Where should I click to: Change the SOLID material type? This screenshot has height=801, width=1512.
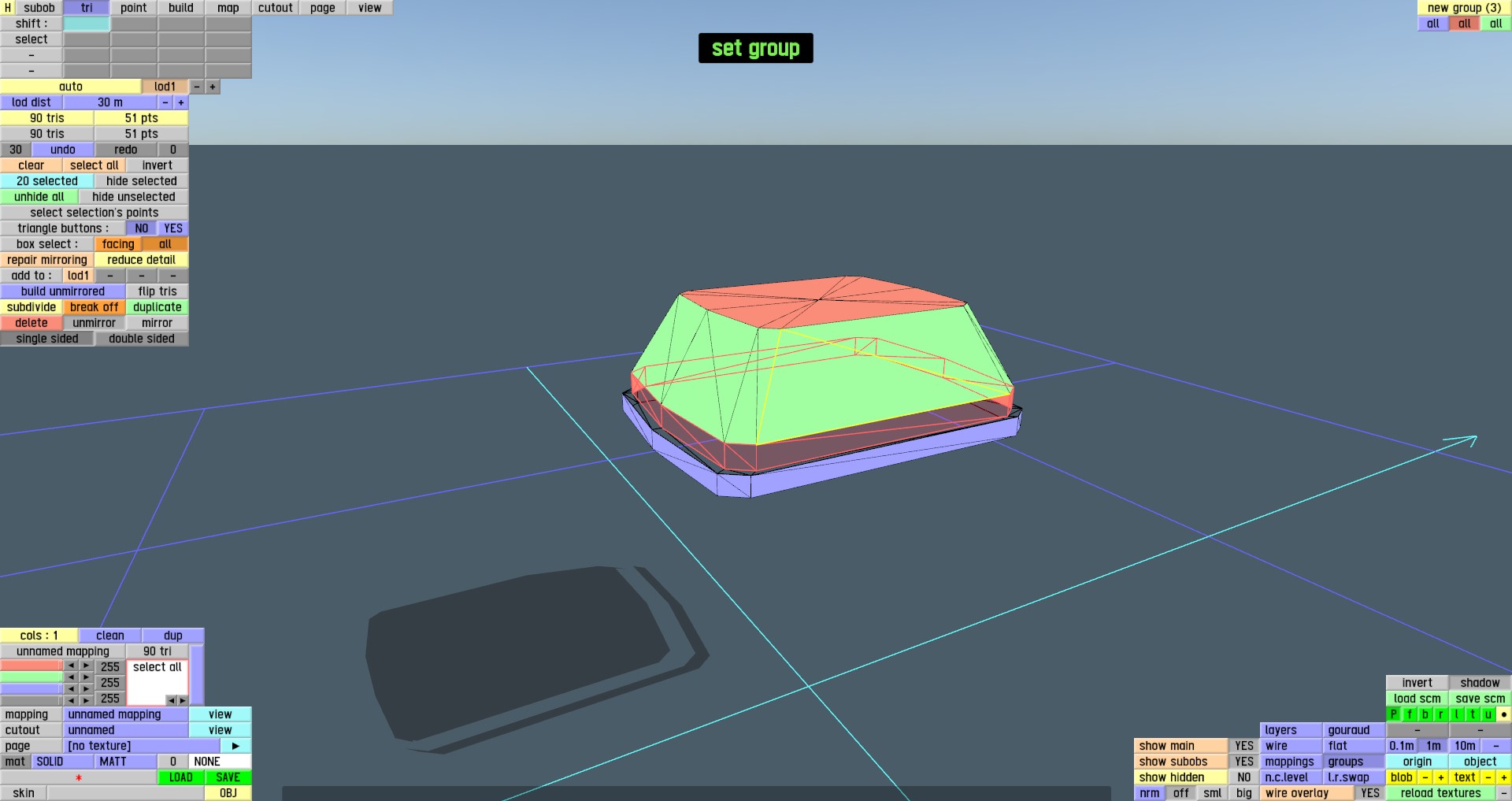tap(63, 762)
